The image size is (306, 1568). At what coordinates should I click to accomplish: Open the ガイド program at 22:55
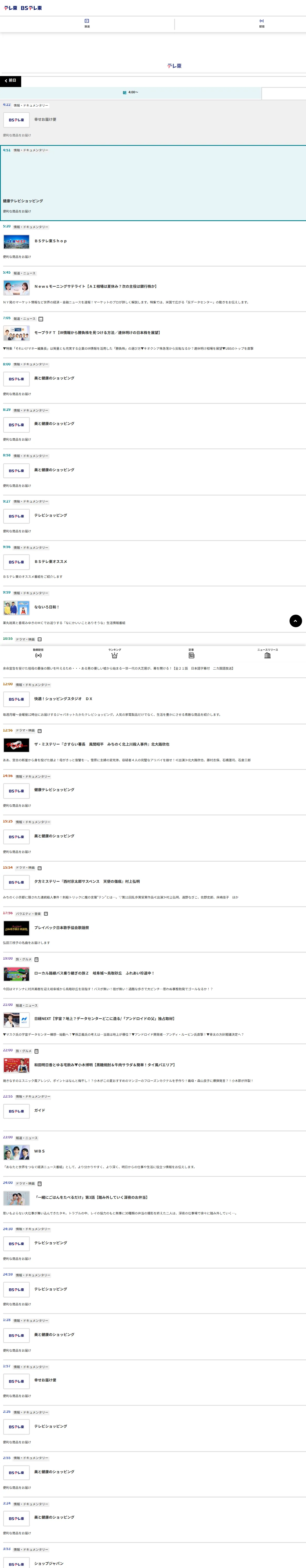coord(39,1110)
